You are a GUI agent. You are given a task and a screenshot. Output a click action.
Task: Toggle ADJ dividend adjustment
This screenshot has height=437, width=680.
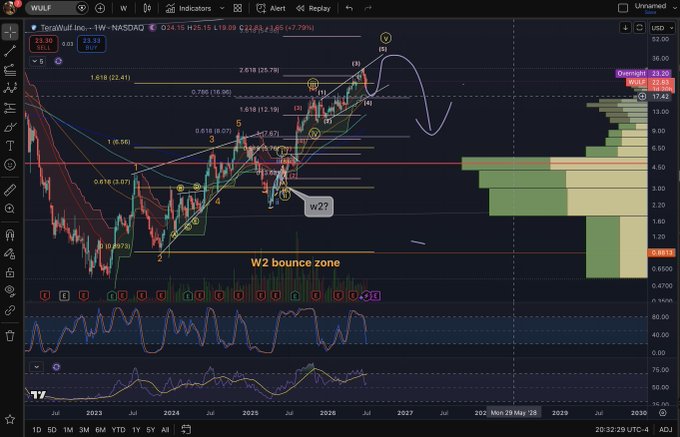666,430
